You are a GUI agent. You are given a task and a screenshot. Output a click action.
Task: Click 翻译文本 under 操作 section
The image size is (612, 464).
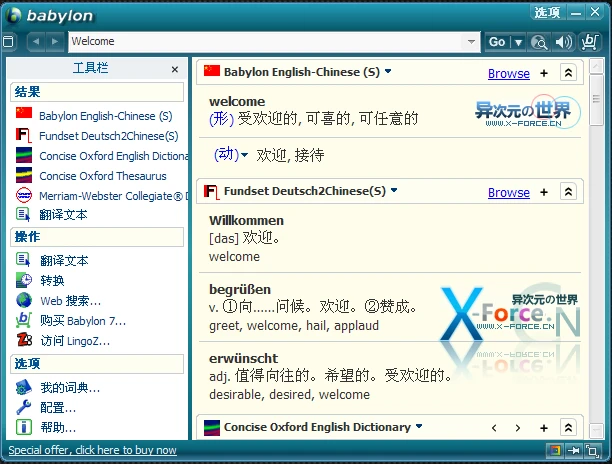click(x=64, y=260)
